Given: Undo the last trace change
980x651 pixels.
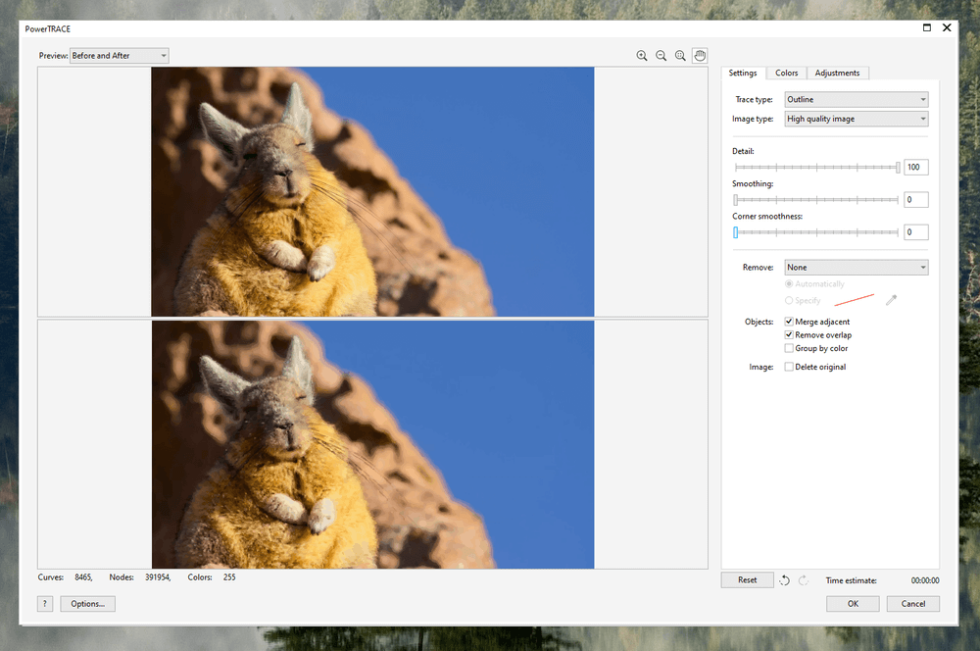Looking at the screenshot, I should coord(784,579).
